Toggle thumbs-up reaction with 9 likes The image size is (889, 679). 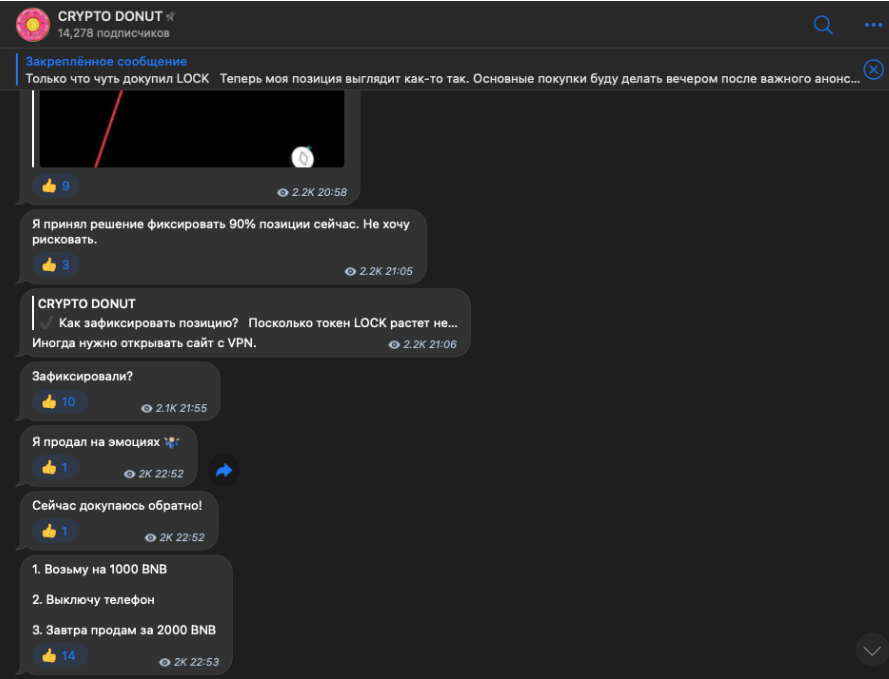(55, 186)
